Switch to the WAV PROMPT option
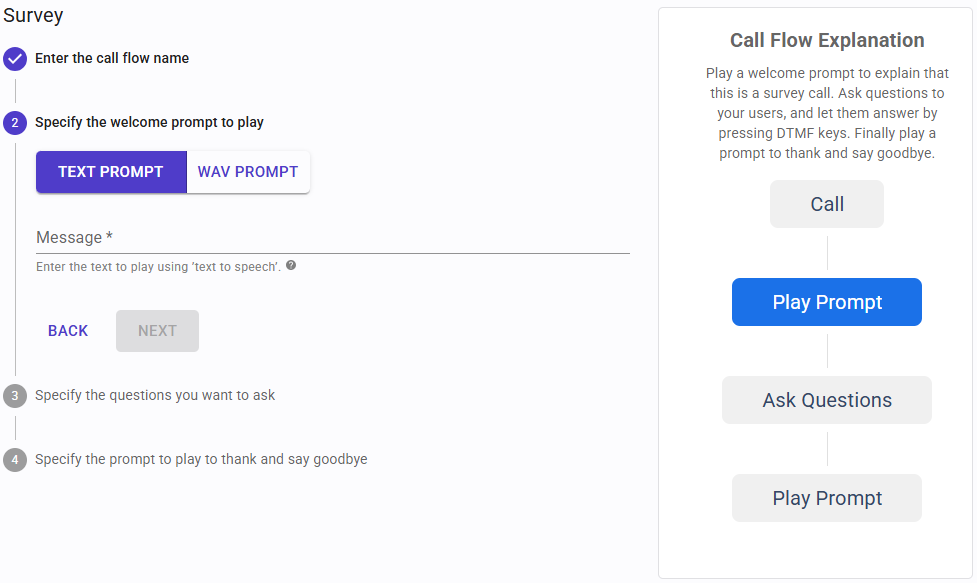Viewport: 977px width, 583px height. click(x=248, y=172)
